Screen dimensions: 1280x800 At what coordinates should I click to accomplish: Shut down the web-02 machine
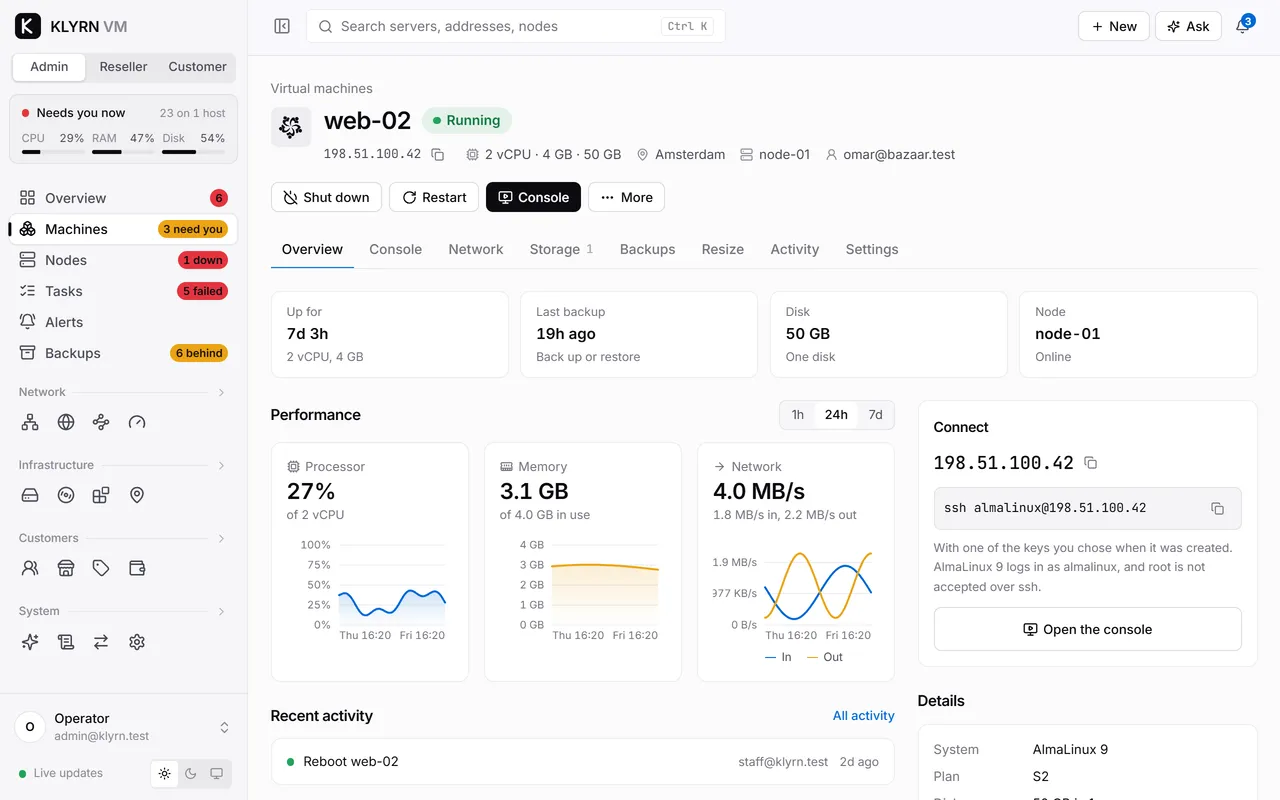(x=327, y=197)
